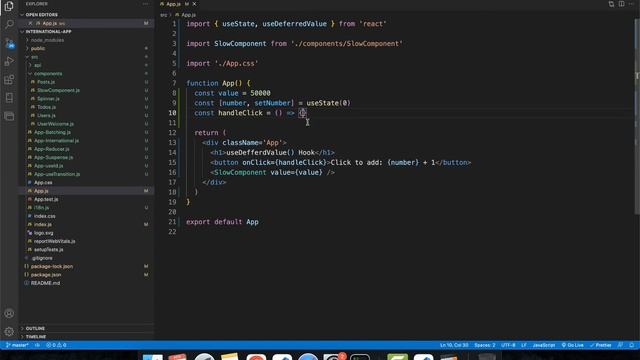Change JavaScript language mode
This screenshot has width=640, height=360.
pos(544,345)
